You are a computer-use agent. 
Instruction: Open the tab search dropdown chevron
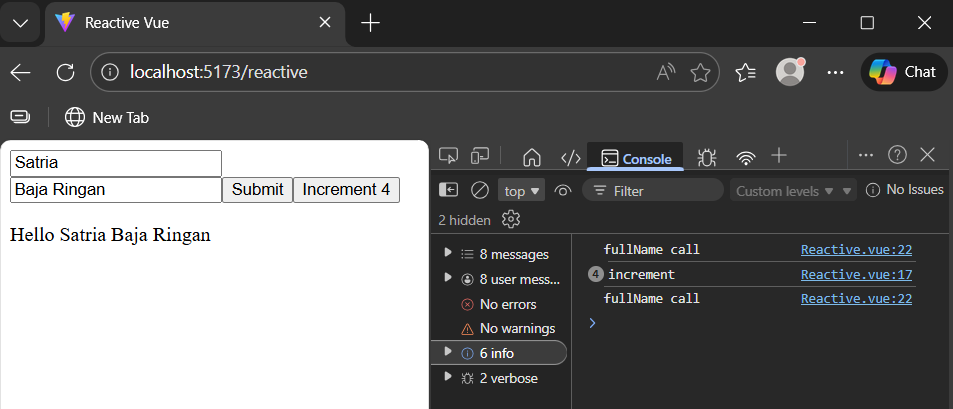(x=21, y=23)
